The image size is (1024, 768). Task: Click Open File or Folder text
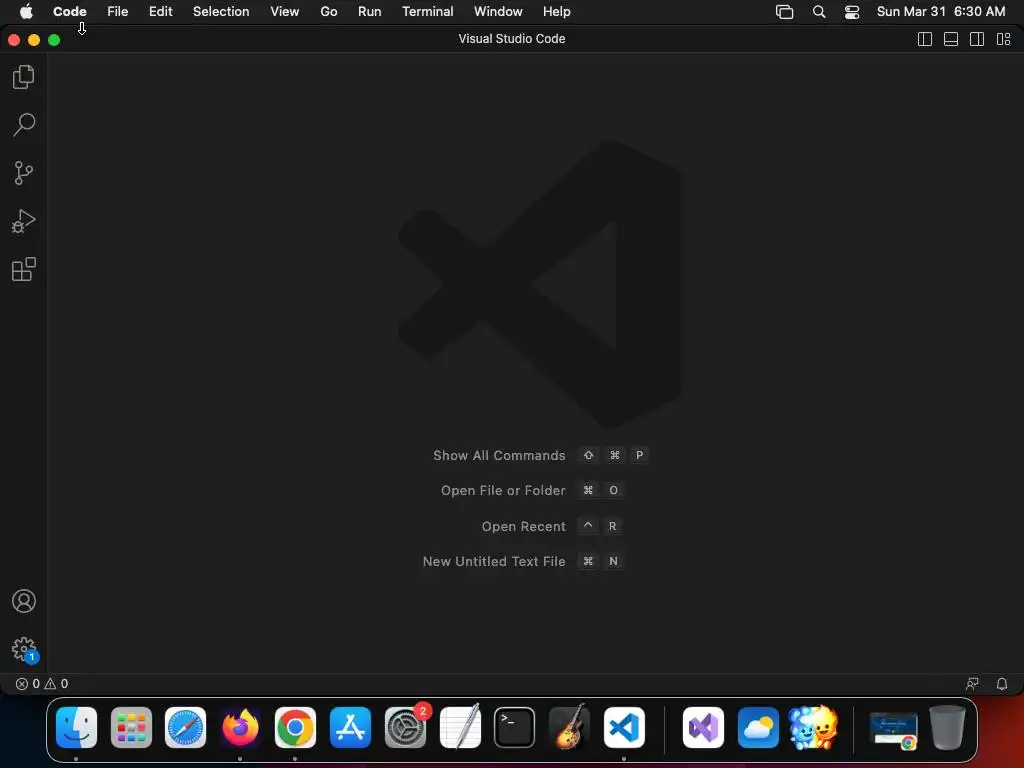click(503, 490)
